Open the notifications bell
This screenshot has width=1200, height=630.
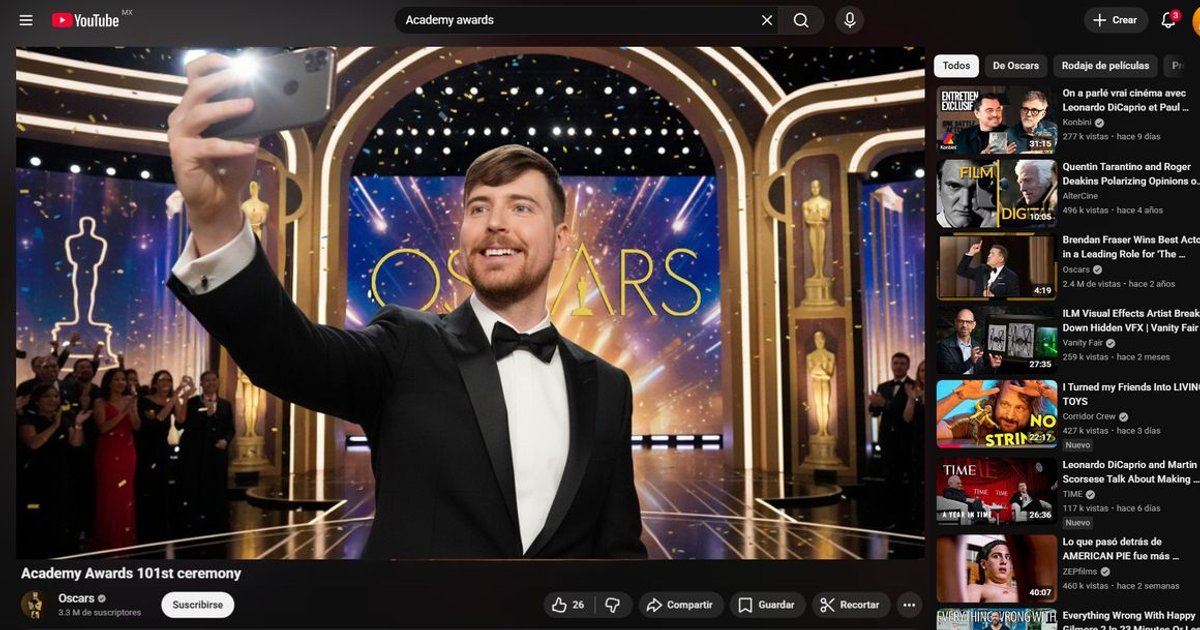(x=1168, y=20)
